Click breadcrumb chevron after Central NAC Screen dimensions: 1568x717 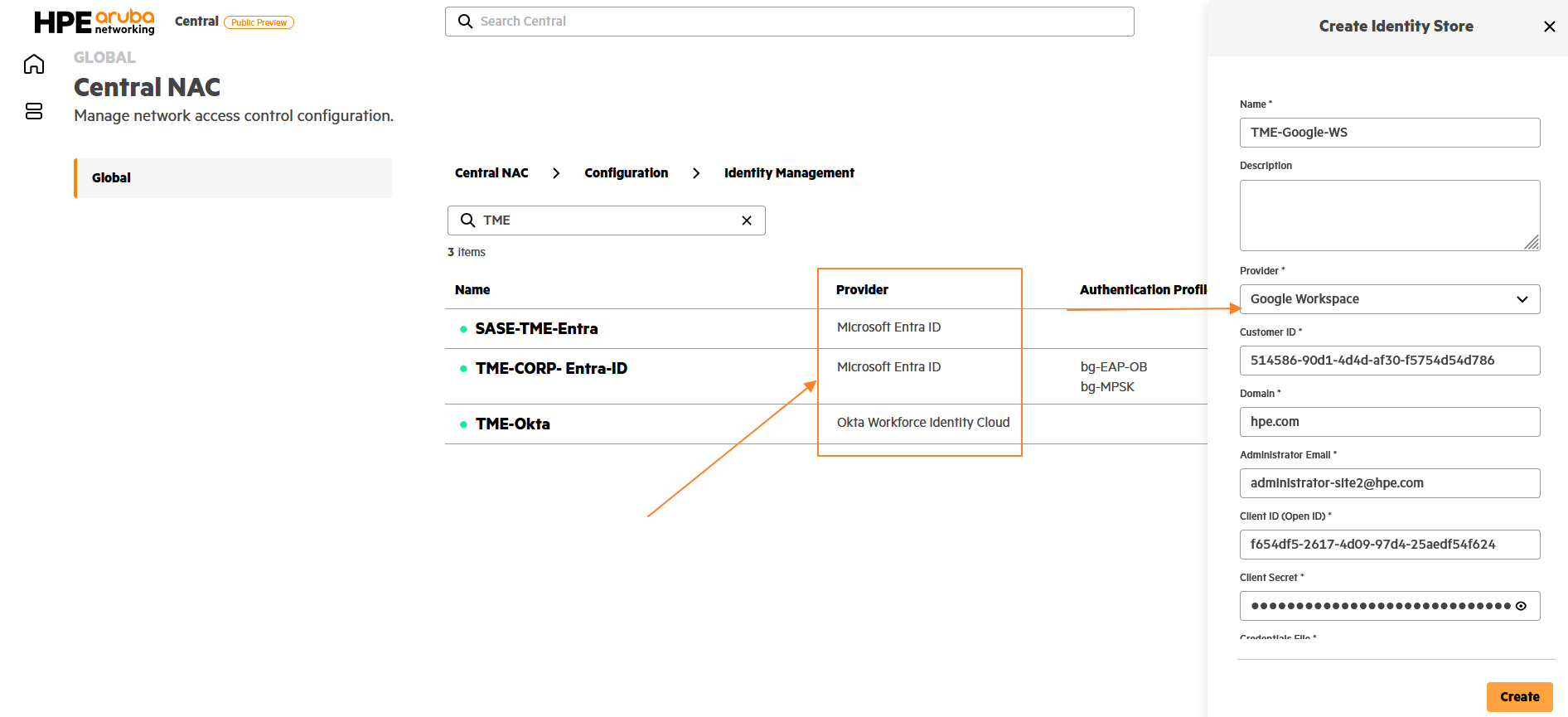pyautogui.click(x=556, y=173)
